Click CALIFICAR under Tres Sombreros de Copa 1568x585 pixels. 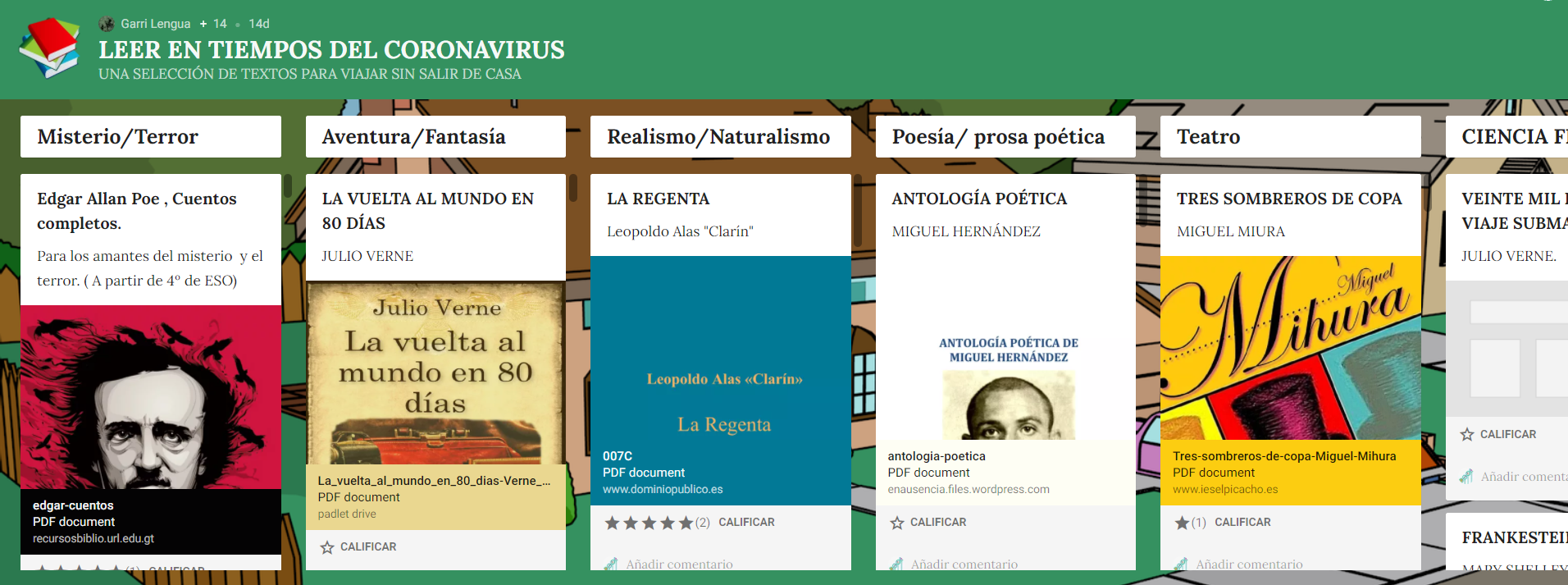(x=1242, y=523)
